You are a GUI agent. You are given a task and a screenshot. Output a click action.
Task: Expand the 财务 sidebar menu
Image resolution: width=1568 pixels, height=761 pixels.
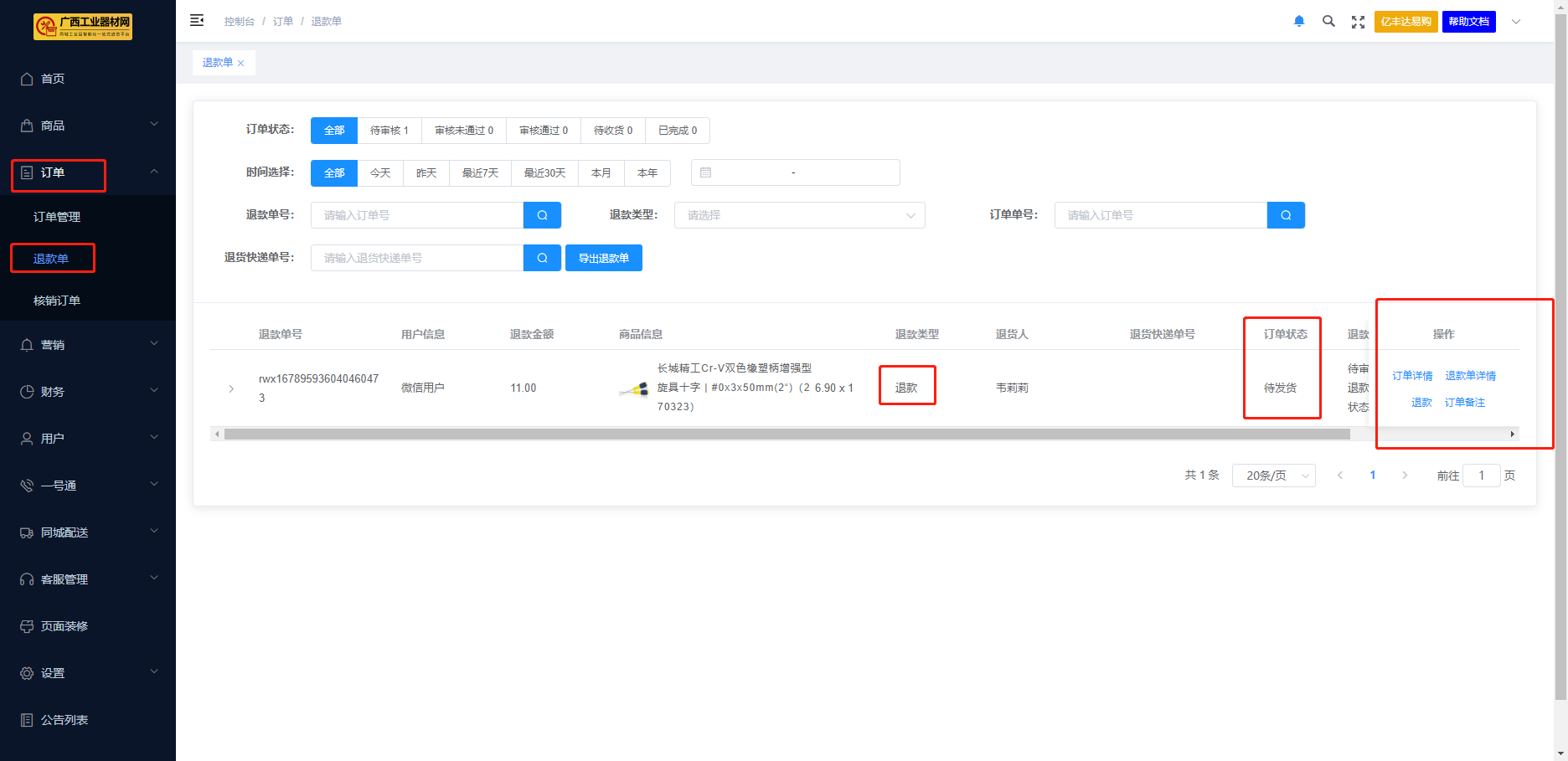[x=88, y=392]
